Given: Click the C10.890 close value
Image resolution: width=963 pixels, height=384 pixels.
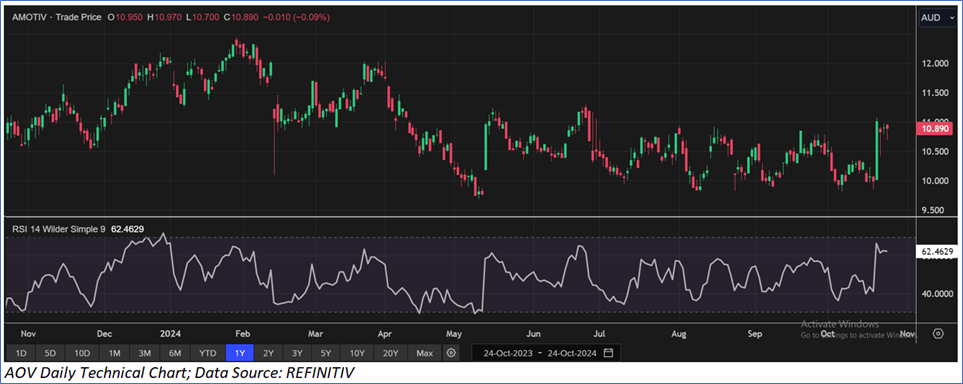Looking at the screenshot, I should click(241, 18).
